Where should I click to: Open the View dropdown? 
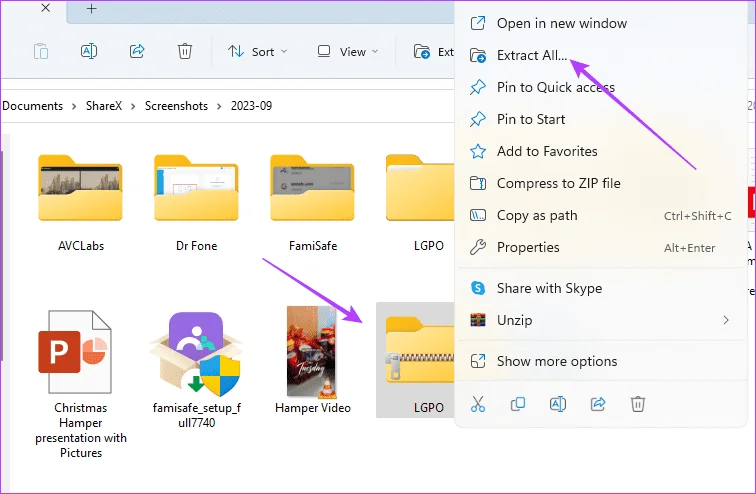[x=348, y=52]
